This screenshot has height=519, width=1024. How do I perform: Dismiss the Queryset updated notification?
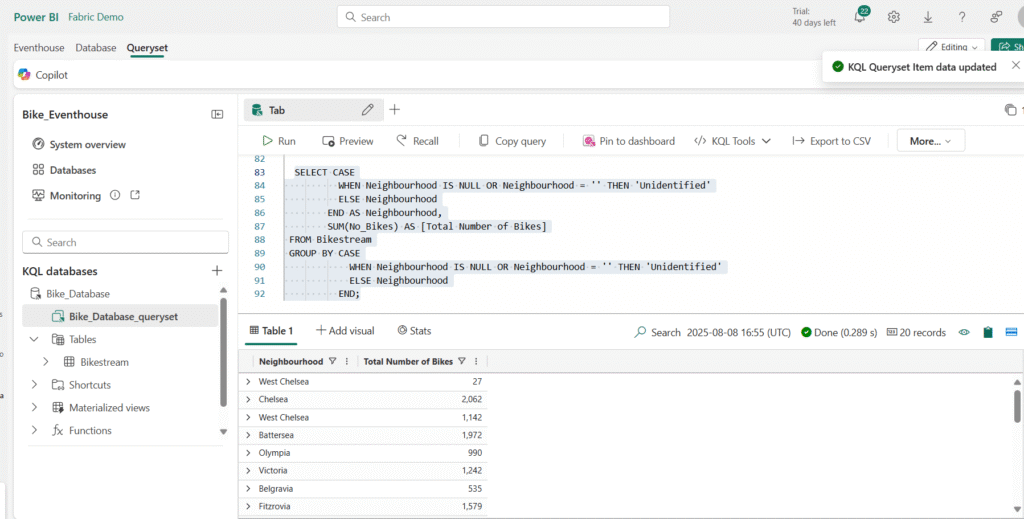click(x=1016, y=65)
